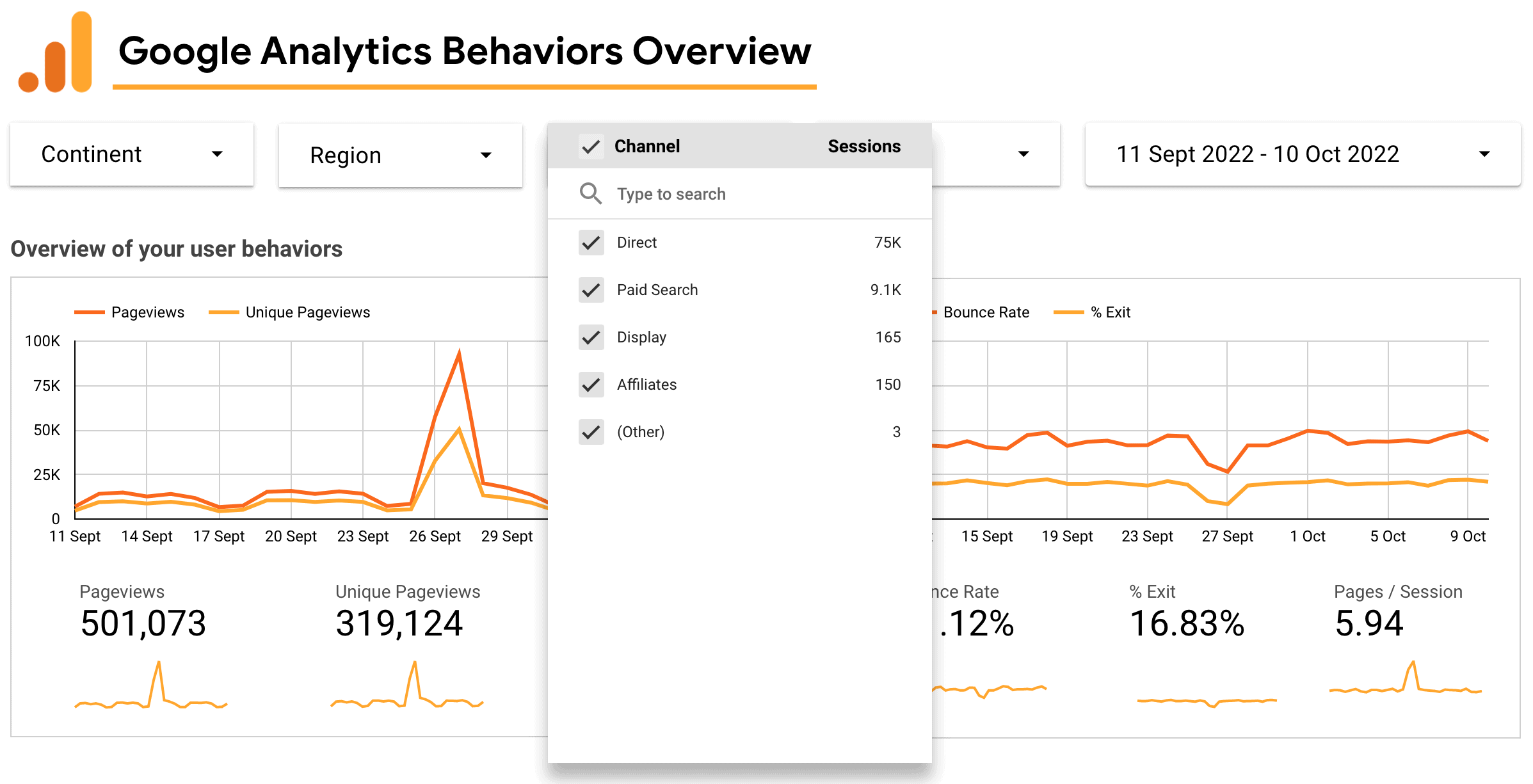
Task: Click the Unique Pageviews legend swatch
Action: tap(223, 312)
